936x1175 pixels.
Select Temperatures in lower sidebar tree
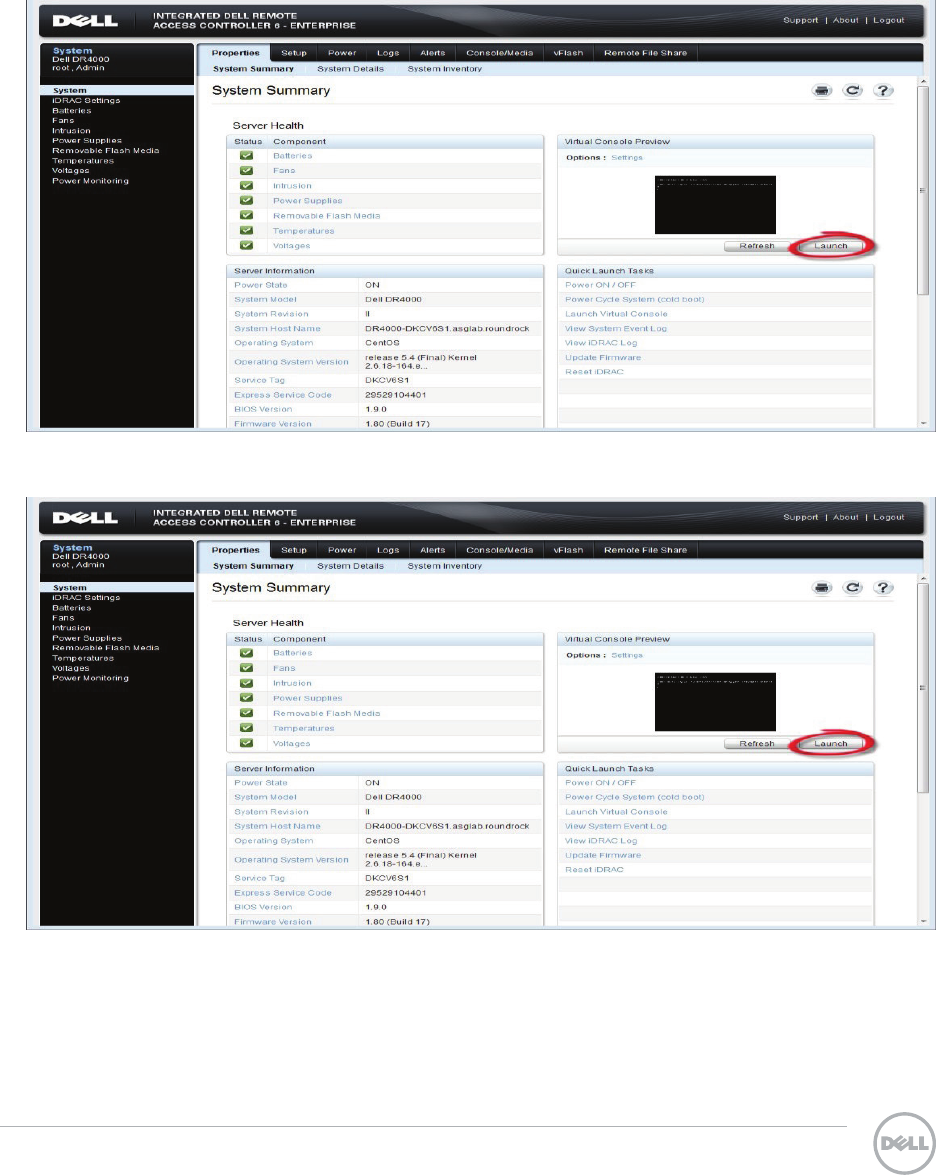pos(82,659)
